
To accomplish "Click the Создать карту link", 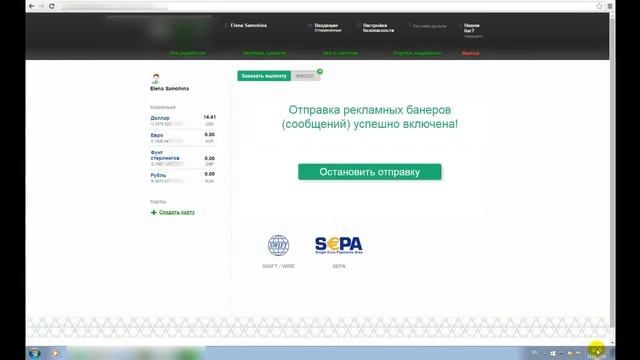I will click(177, 212).
